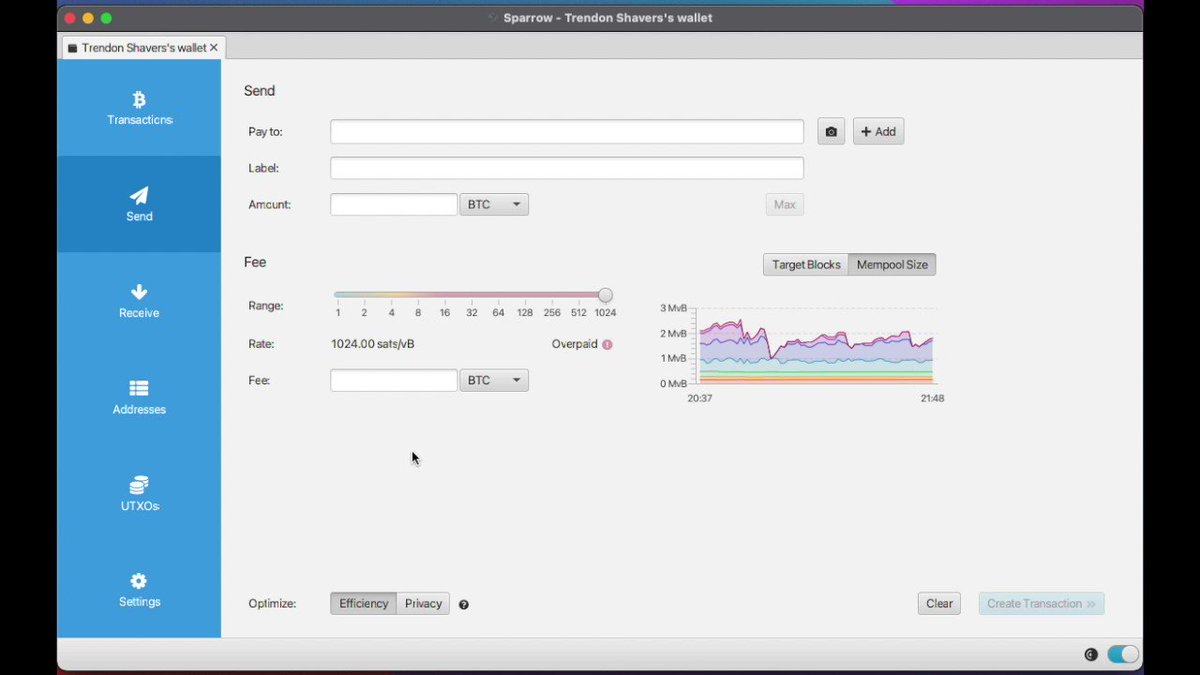Focus the Pay to input field

[x=567, y=132]
